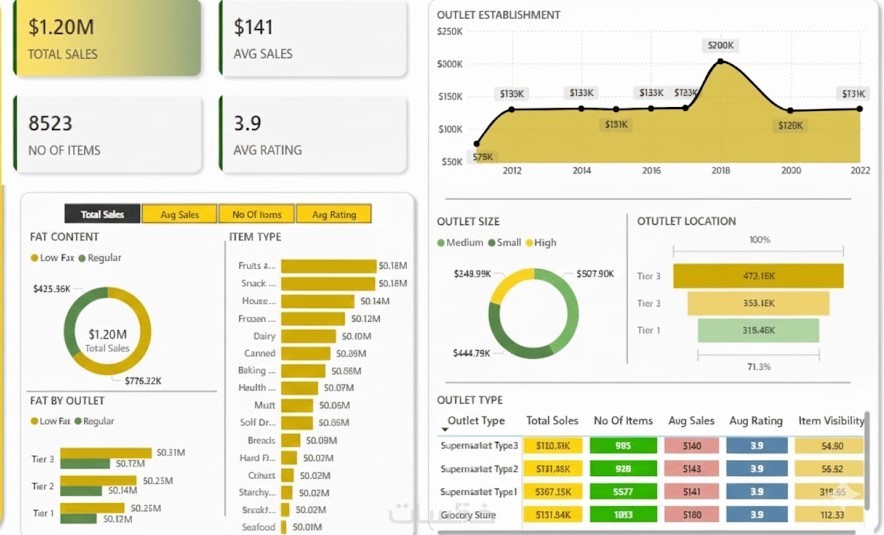Click the Tier 2 Low Fat bar $0.23M
The height and width of the screenshot is (535, 884).
[99, 481]
